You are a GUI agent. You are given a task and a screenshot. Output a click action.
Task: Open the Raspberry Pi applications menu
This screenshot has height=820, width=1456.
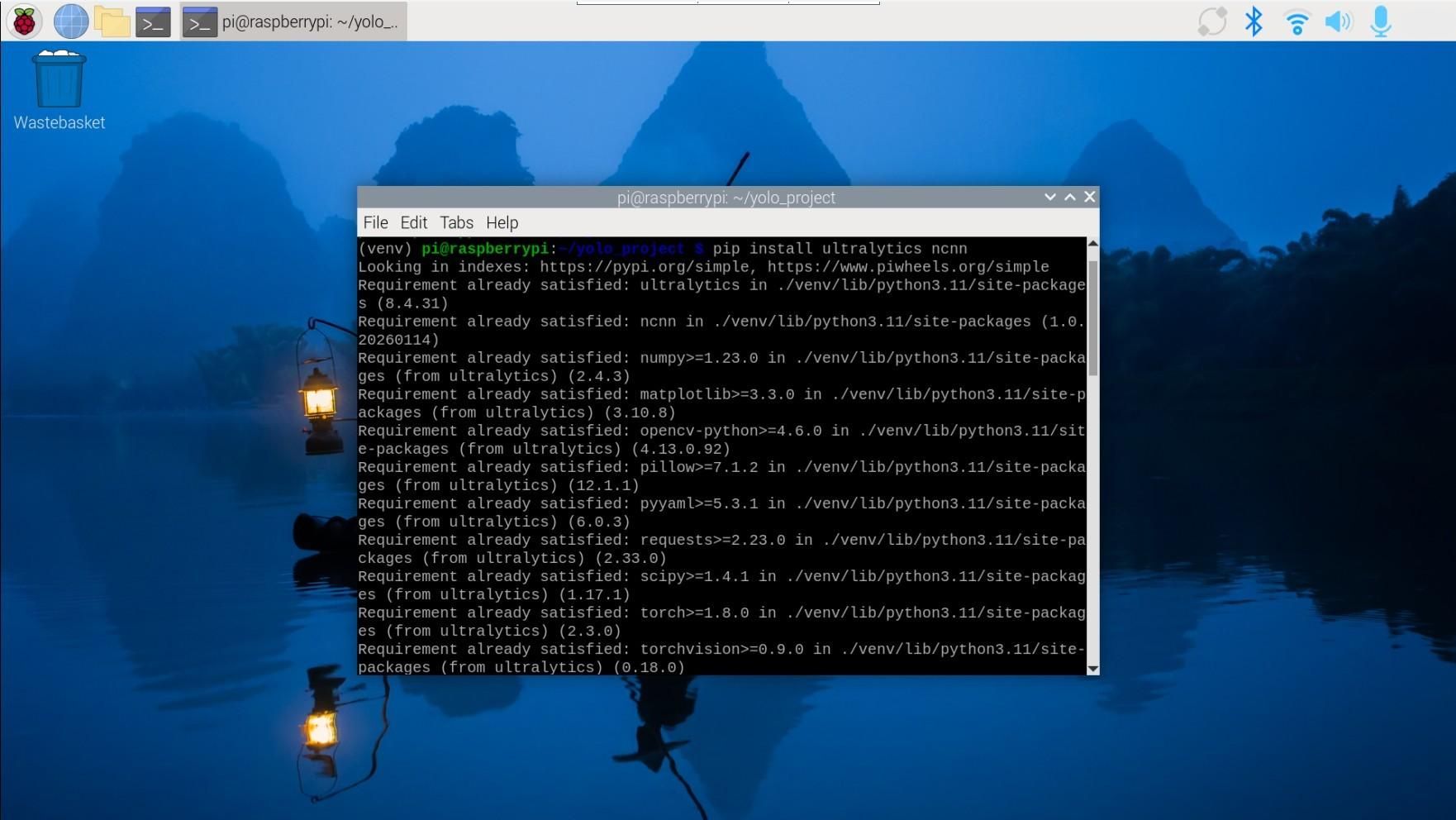click(24, 21)
